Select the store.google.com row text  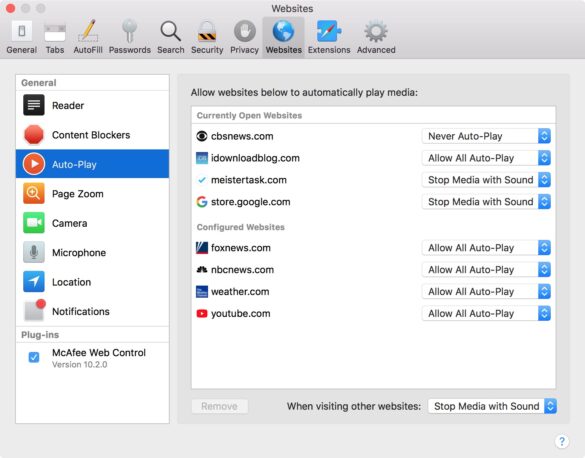tap(251, 202)
